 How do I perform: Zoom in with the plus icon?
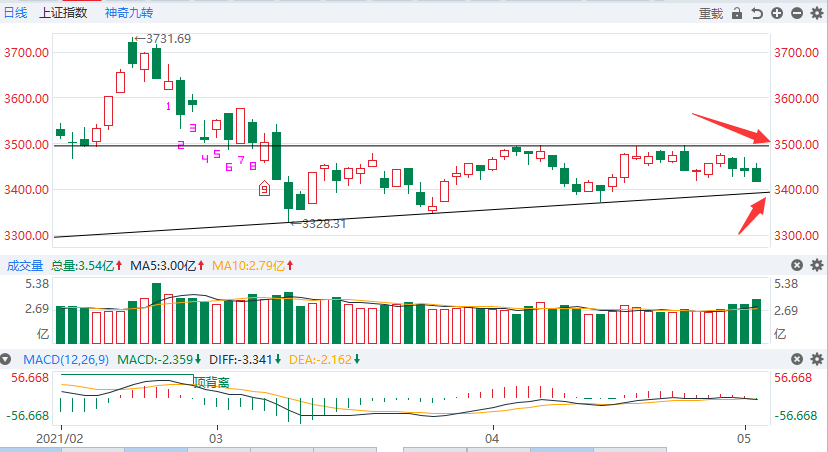coord(777,13)
